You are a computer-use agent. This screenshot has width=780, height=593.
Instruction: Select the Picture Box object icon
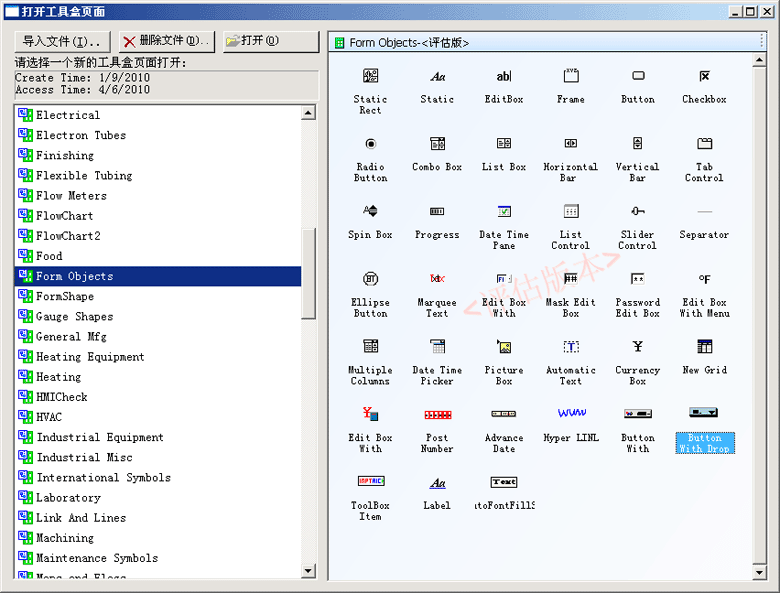coord(504,347)
